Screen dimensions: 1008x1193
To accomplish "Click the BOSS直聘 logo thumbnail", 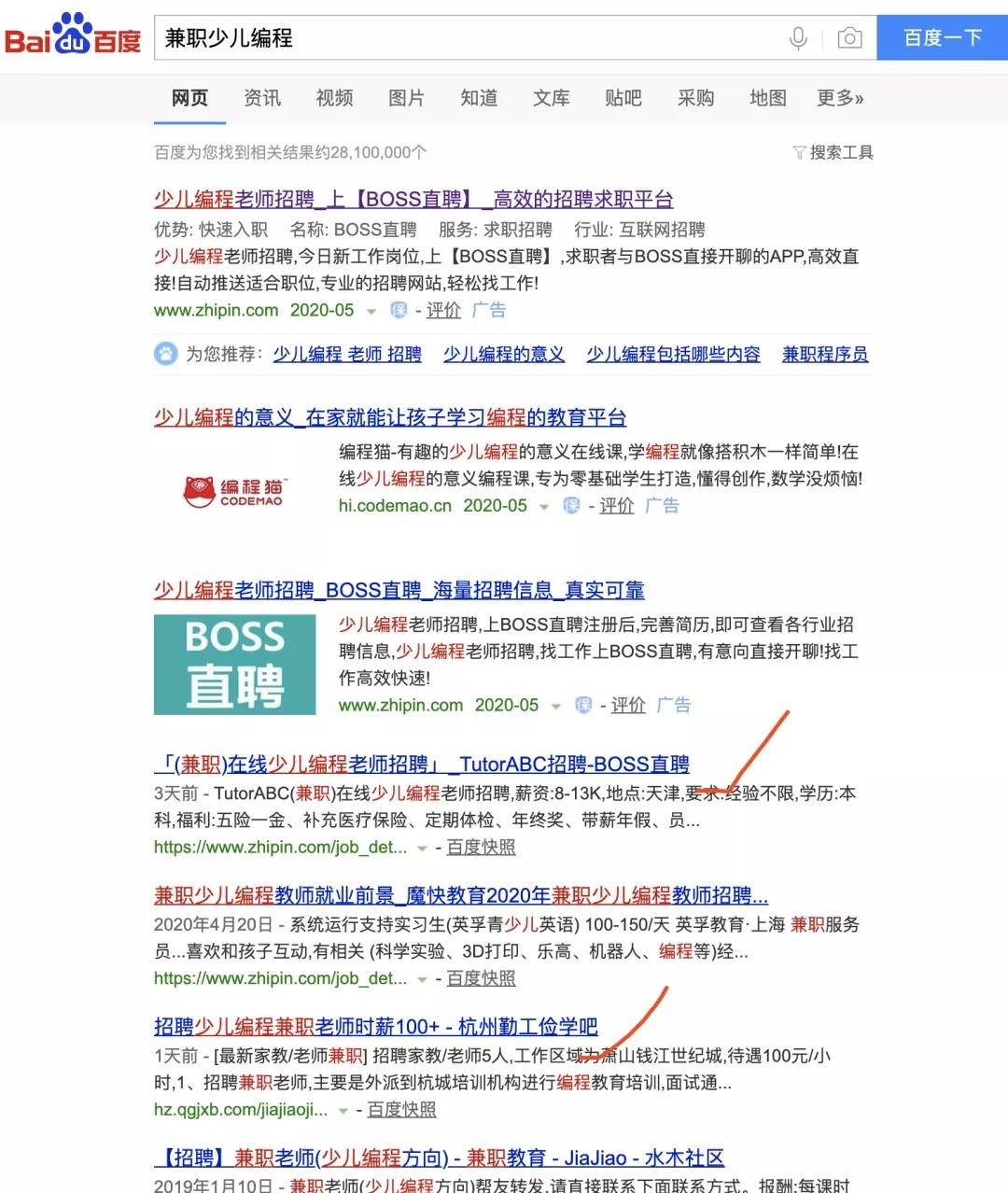I will click(235, 664).
